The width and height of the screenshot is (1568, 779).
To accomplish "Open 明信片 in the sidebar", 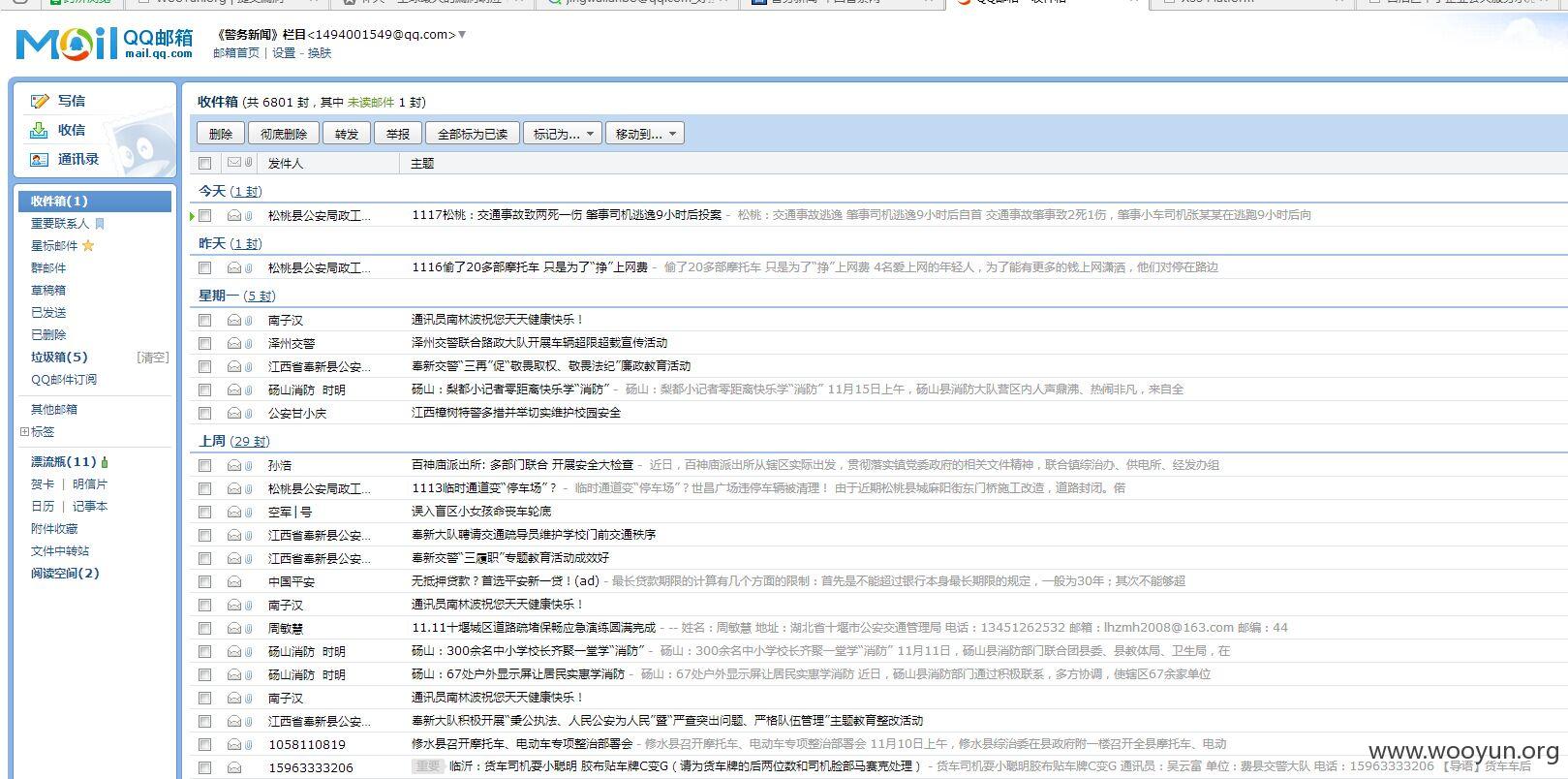I will click(90, 484).
